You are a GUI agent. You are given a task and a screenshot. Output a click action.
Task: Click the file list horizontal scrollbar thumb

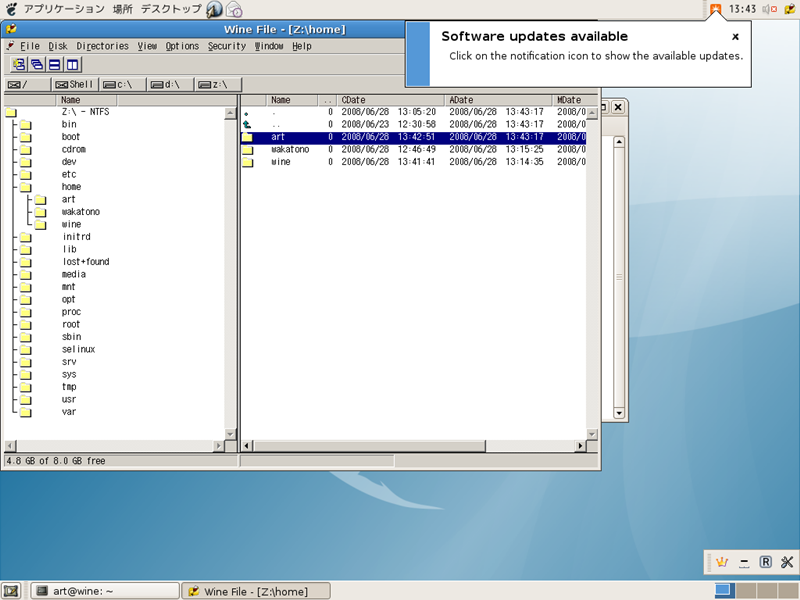pyautogui.click(x=369, y=446)
